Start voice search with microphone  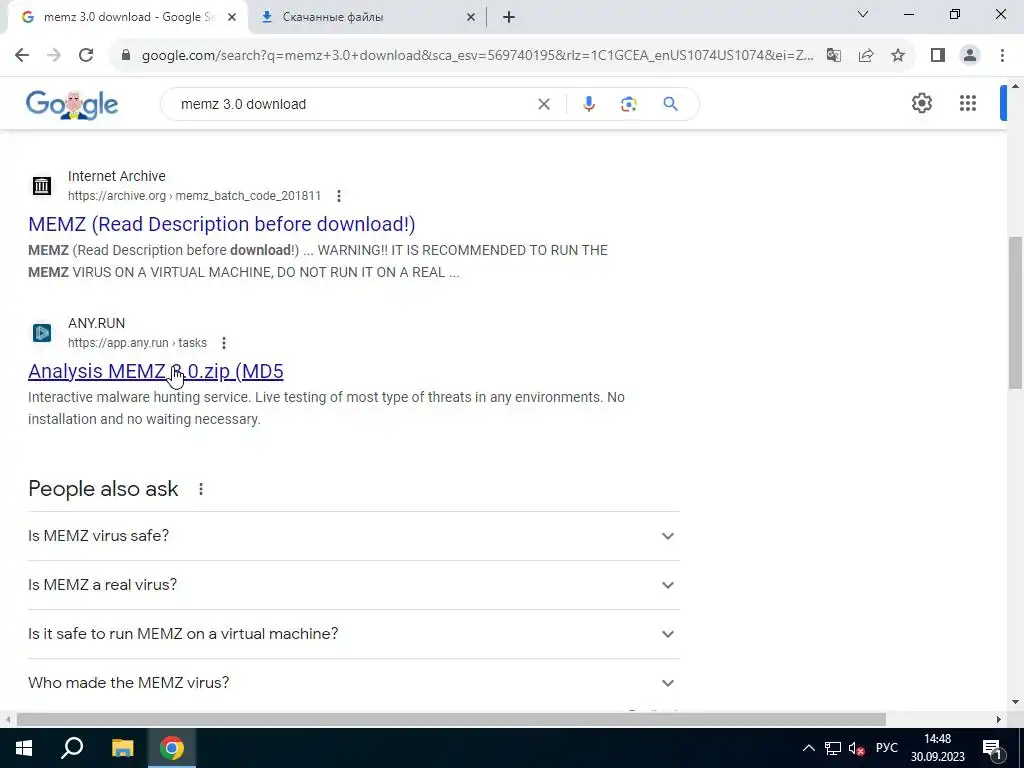(588, 104)
